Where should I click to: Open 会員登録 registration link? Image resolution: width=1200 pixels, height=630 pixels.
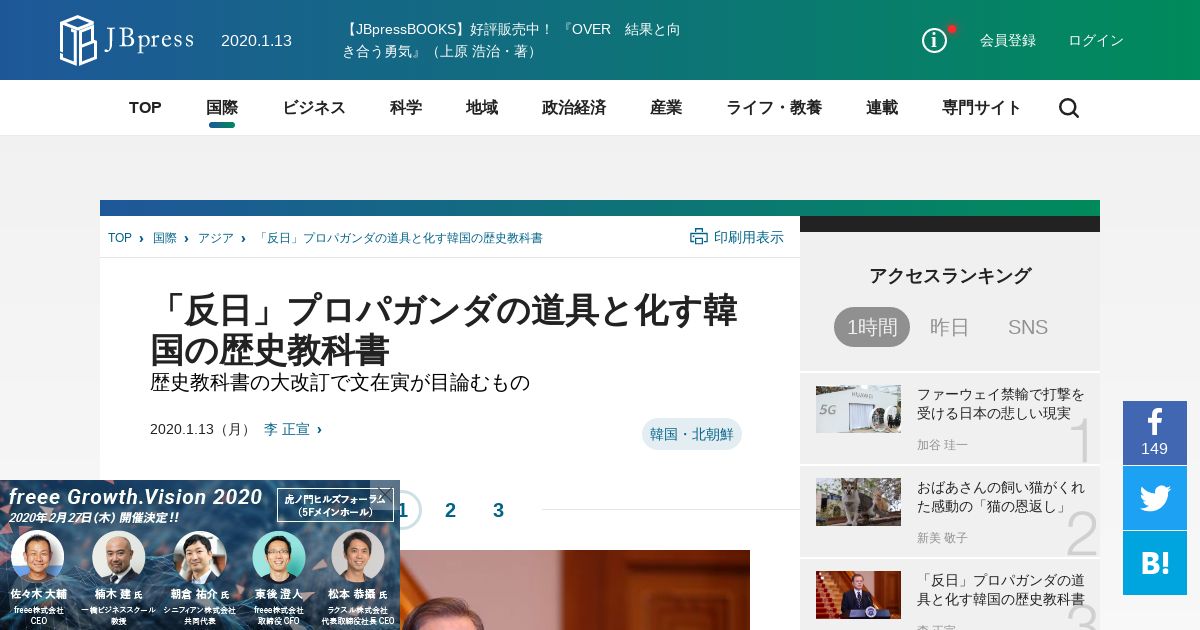point(1008,40)
